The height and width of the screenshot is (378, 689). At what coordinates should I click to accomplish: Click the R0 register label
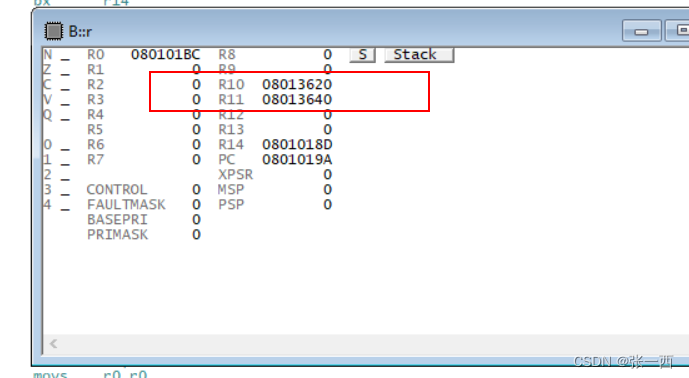click(95, 55)
